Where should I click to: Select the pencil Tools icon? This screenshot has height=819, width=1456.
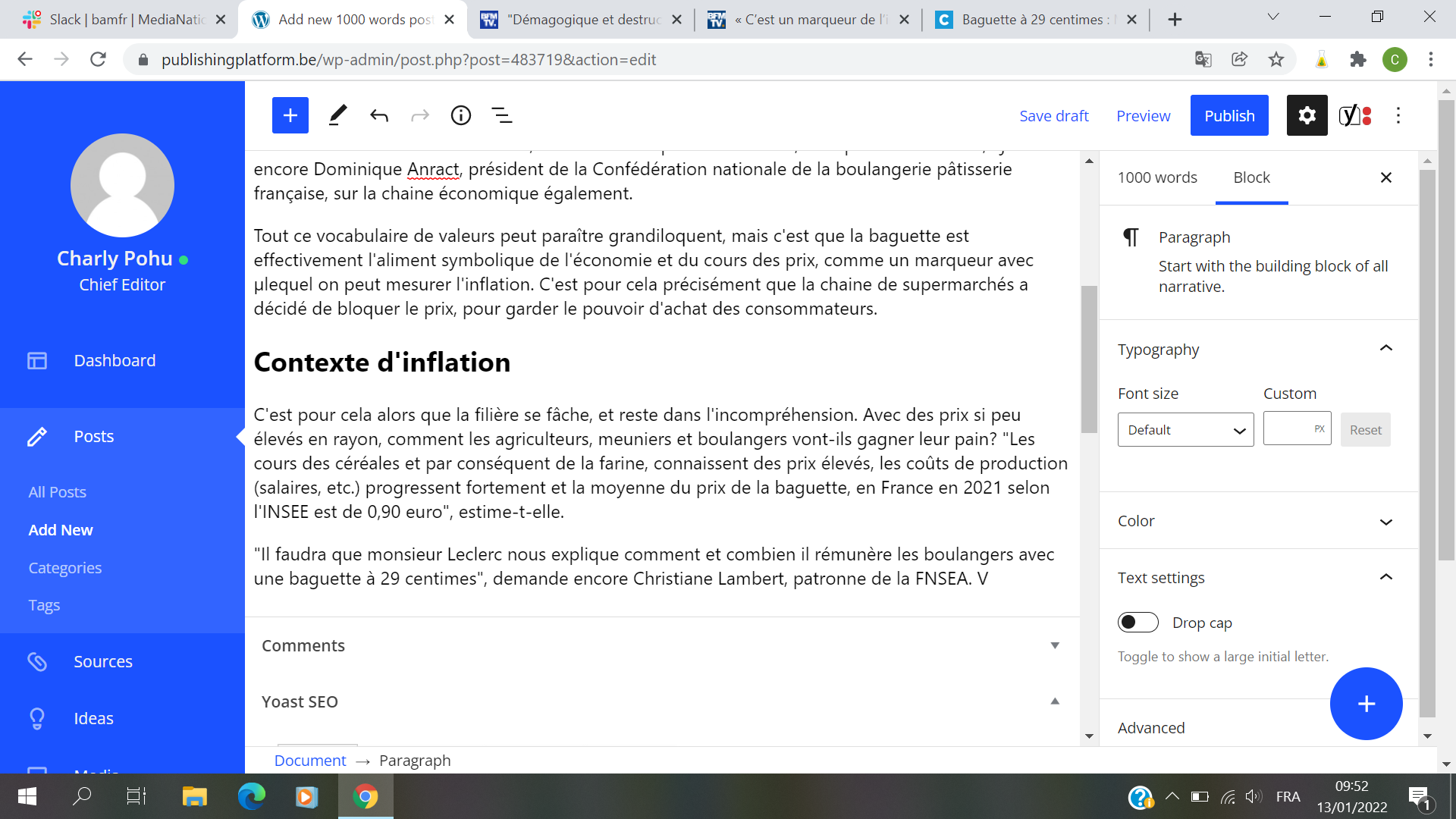click(337, 115)
